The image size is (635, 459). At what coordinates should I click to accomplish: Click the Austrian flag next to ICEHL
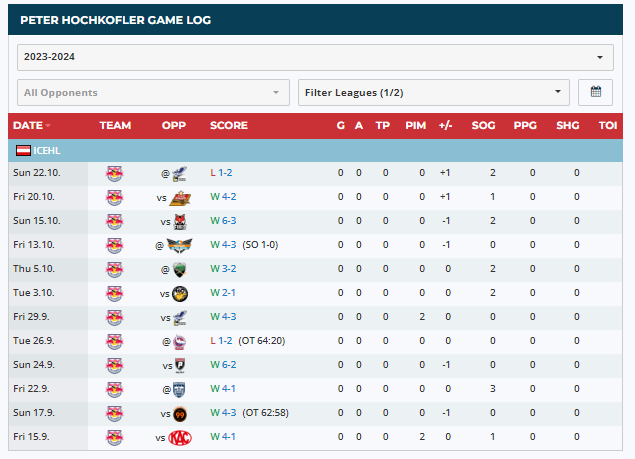point(22,151)
